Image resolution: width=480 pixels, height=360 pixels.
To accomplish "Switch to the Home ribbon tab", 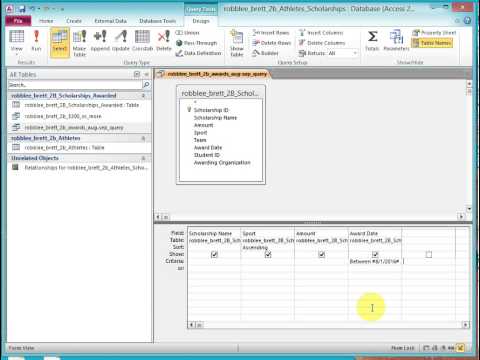I will click(46, 21).
